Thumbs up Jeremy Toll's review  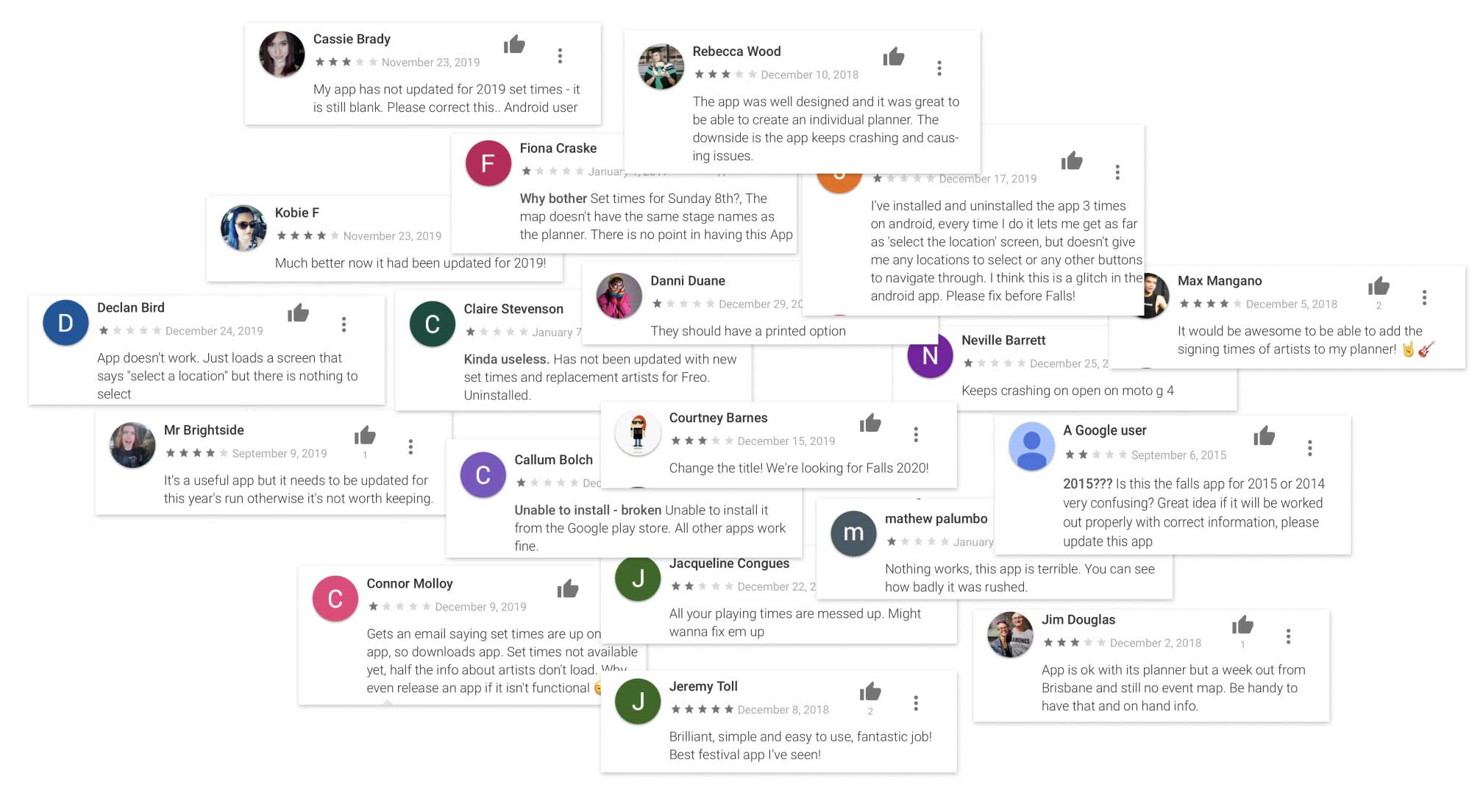click(x=870, y=691)
